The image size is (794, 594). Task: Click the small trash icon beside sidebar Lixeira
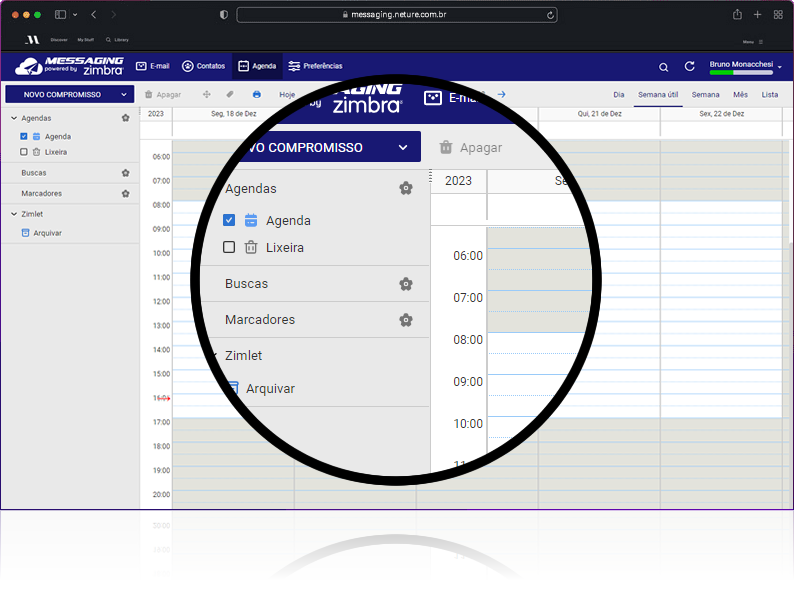click(36, 152)
